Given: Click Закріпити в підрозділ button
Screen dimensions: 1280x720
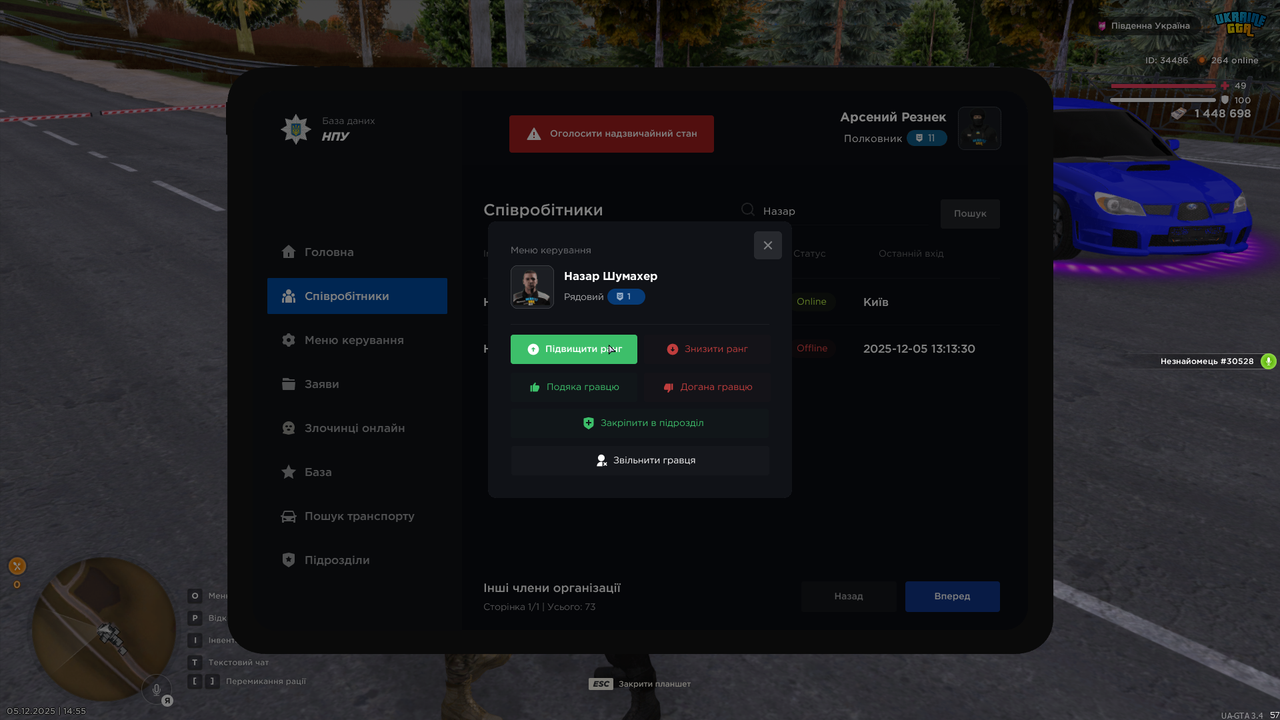Looking at the screenshot, I should [x=640, y=423].
